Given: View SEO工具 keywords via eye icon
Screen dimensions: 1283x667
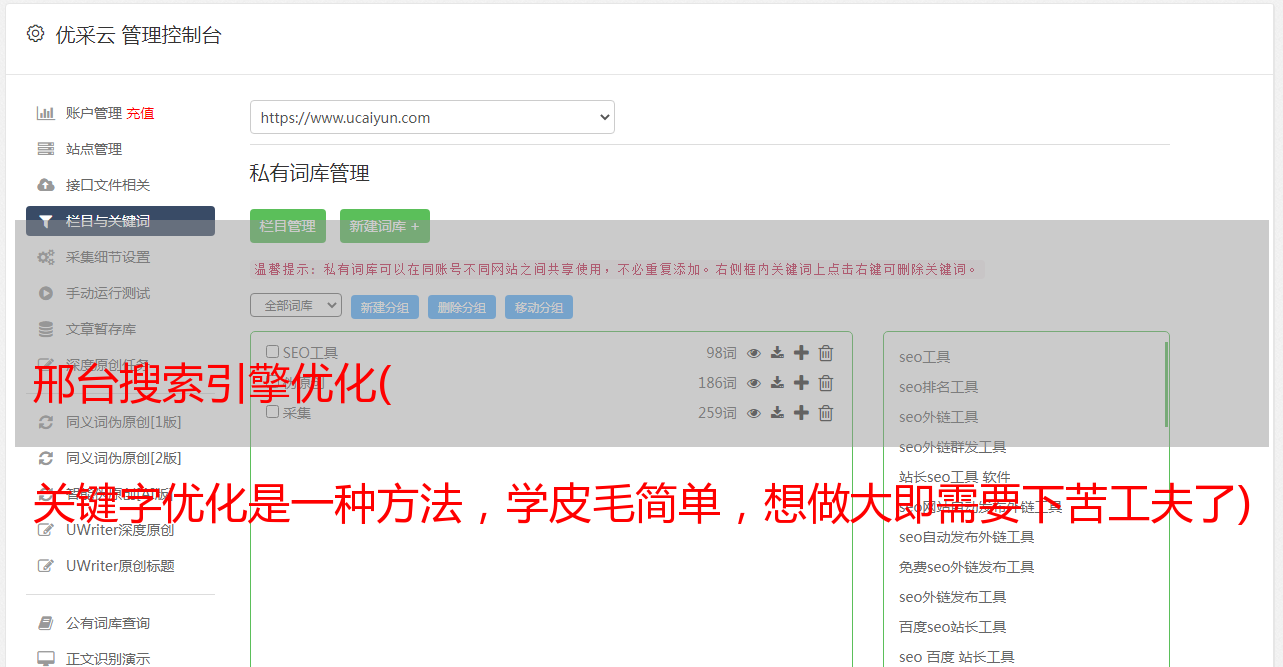Looking at the screenshot, I should pos(754,353).
